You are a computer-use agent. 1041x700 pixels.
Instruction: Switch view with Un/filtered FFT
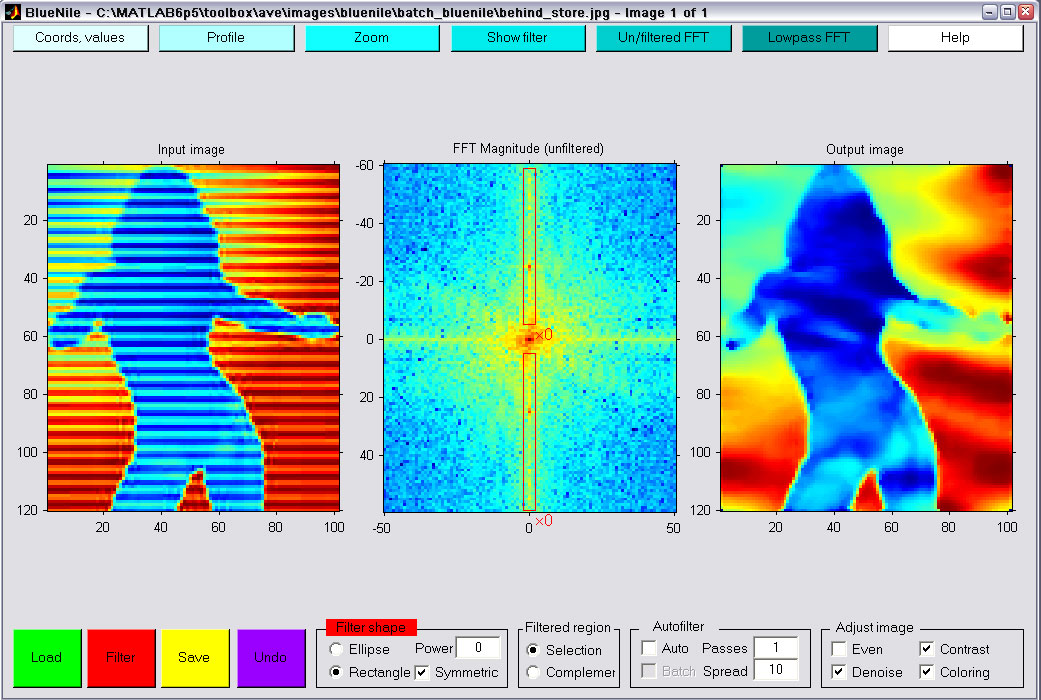coord(664,38)
